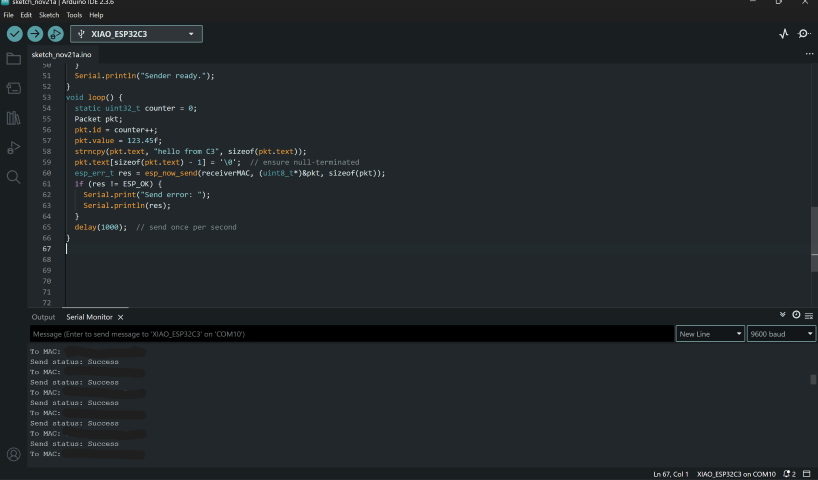The image size is (818, 480).
Task: Click the Verify sketch checkmark button
Action: point(14,34)
